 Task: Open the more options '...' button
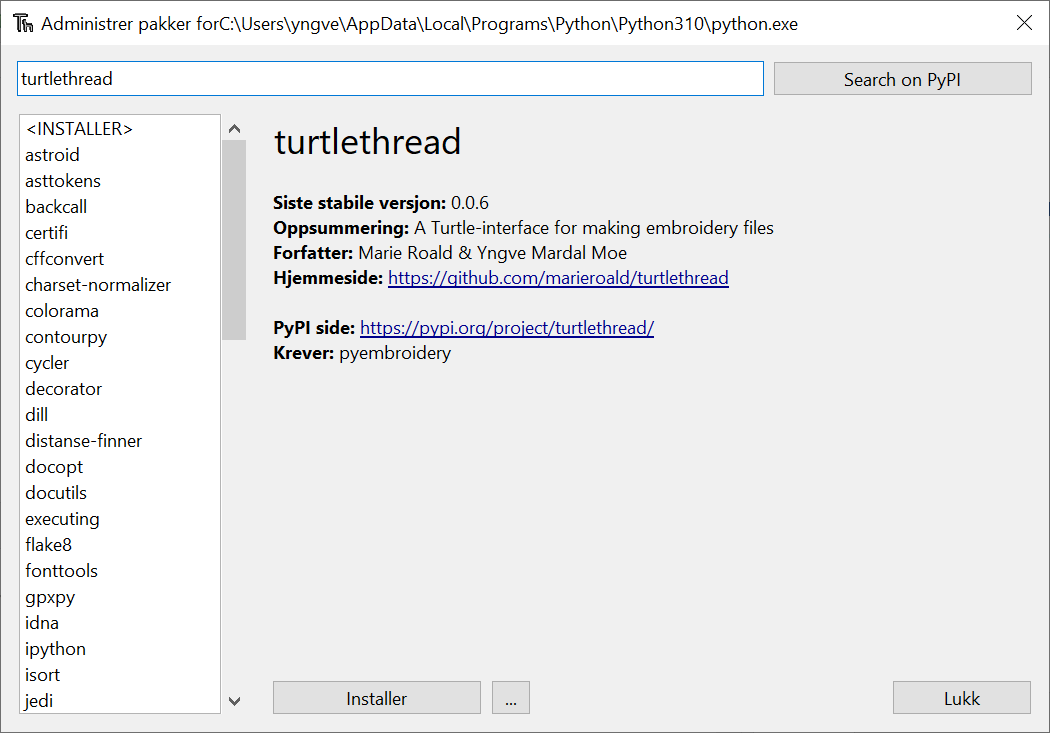pos(511,698)
